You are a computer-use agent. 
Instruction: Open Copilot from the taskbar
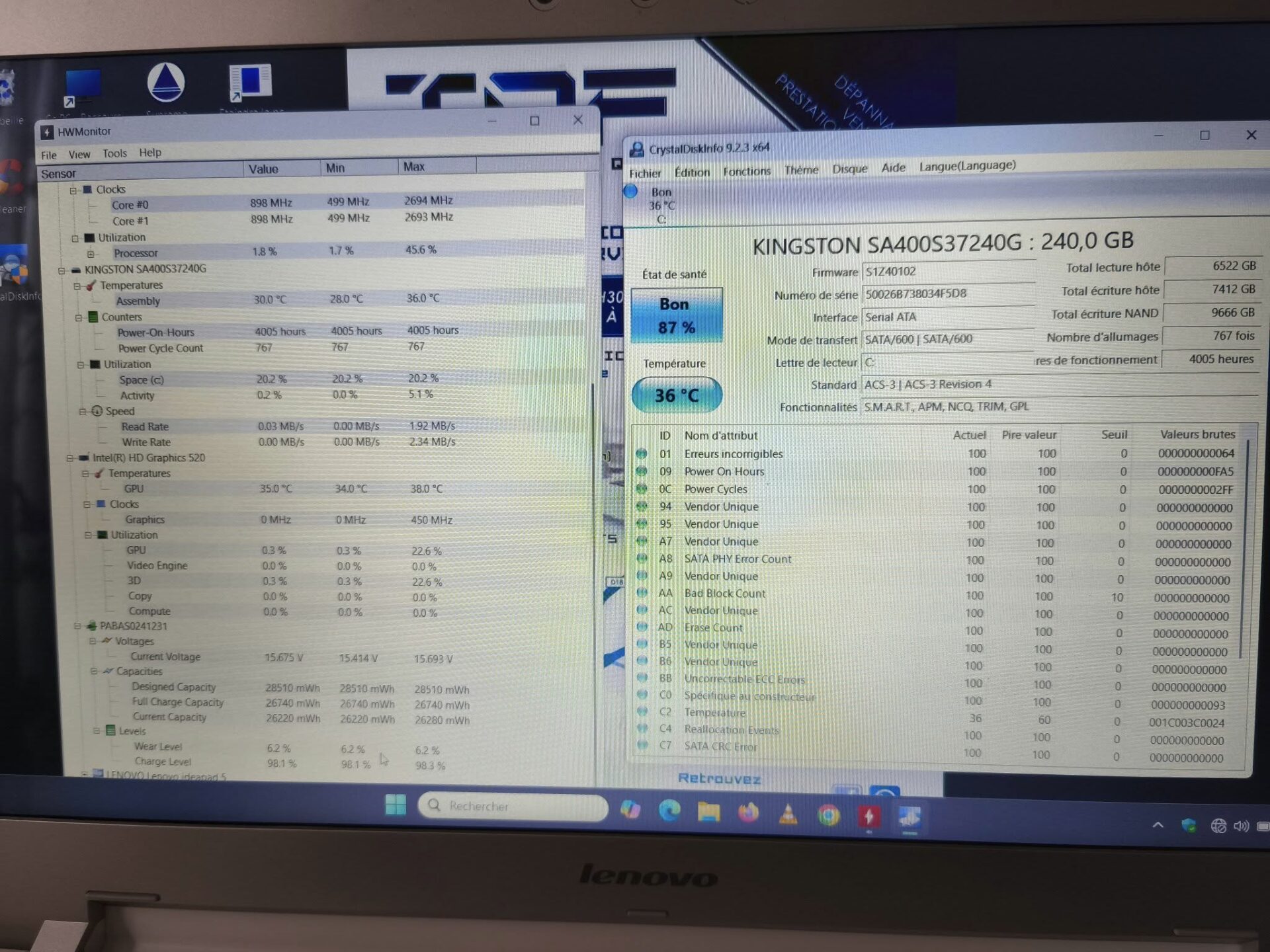tap(630, 809)
